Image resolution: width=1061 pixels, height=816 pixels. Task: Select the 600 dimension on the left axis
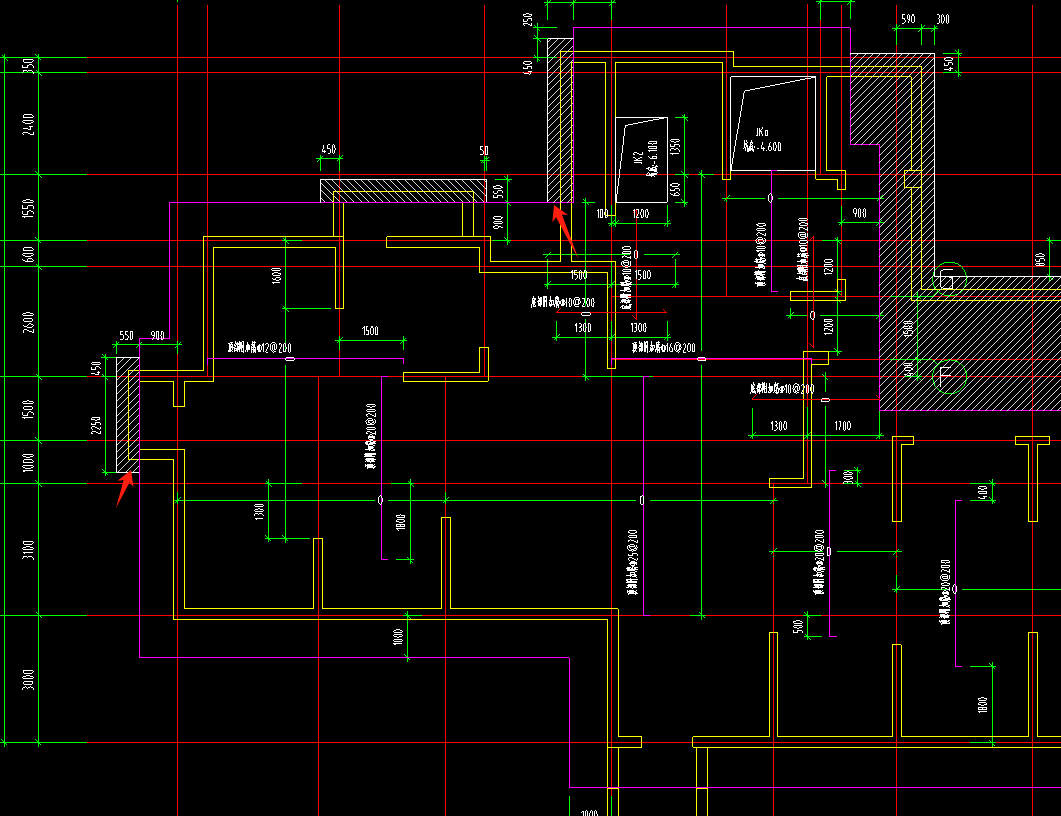pyautogui.click(x=28, y=254)
